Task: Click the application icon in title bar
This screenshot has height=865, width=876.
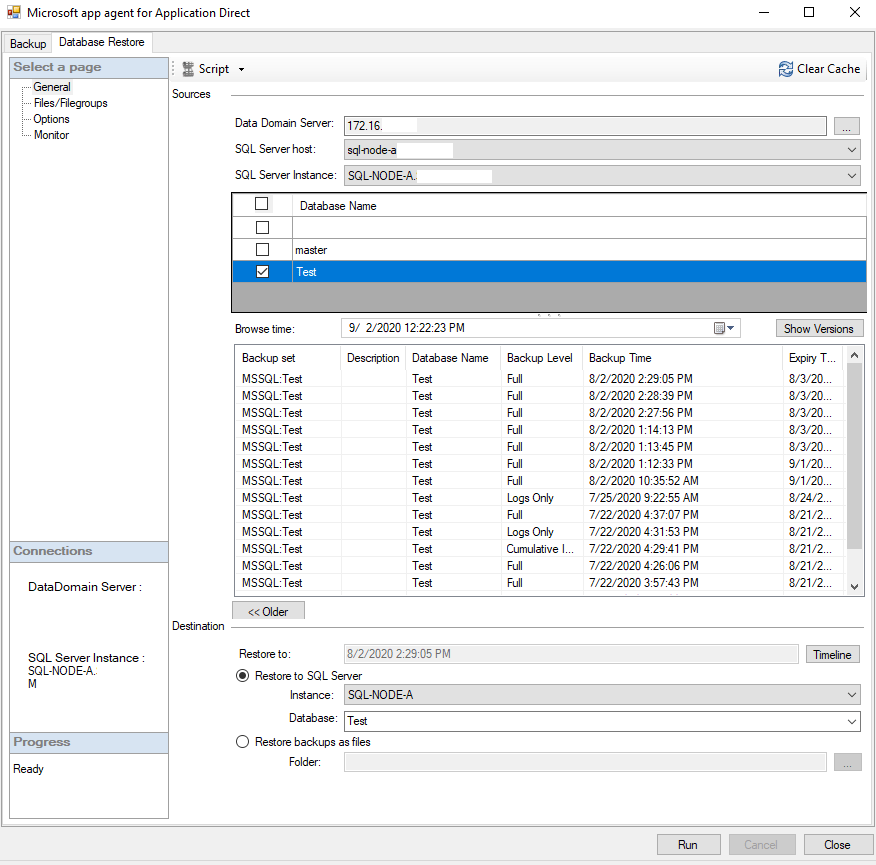Action: tap(14, 13)
